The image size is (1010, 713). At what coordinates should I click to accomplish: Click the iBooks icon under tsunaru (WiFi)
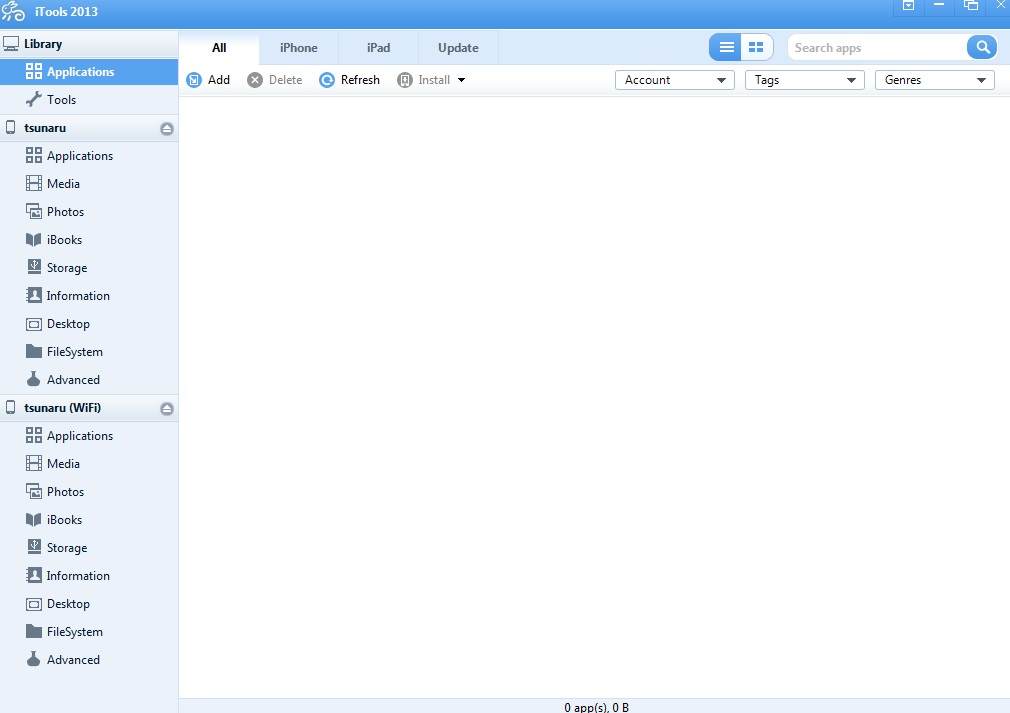coord(33,520)
